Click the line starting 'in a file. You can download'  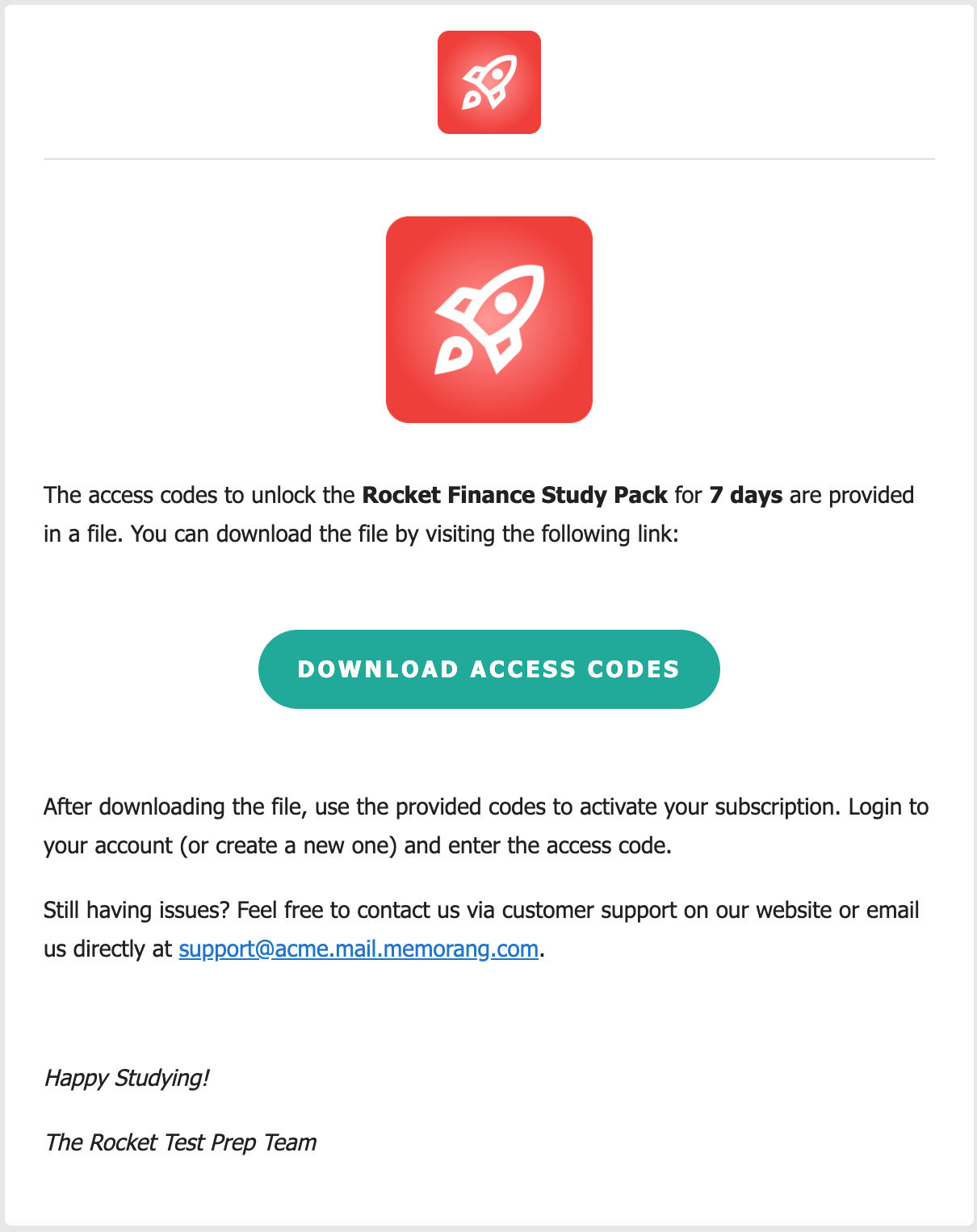click(x=360, y=534)
